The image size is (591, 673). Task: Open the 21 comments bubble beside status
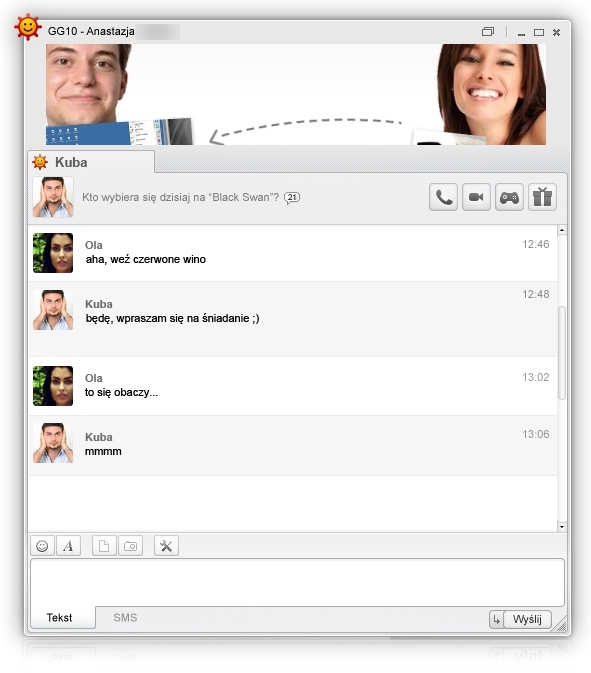(292, 197)
